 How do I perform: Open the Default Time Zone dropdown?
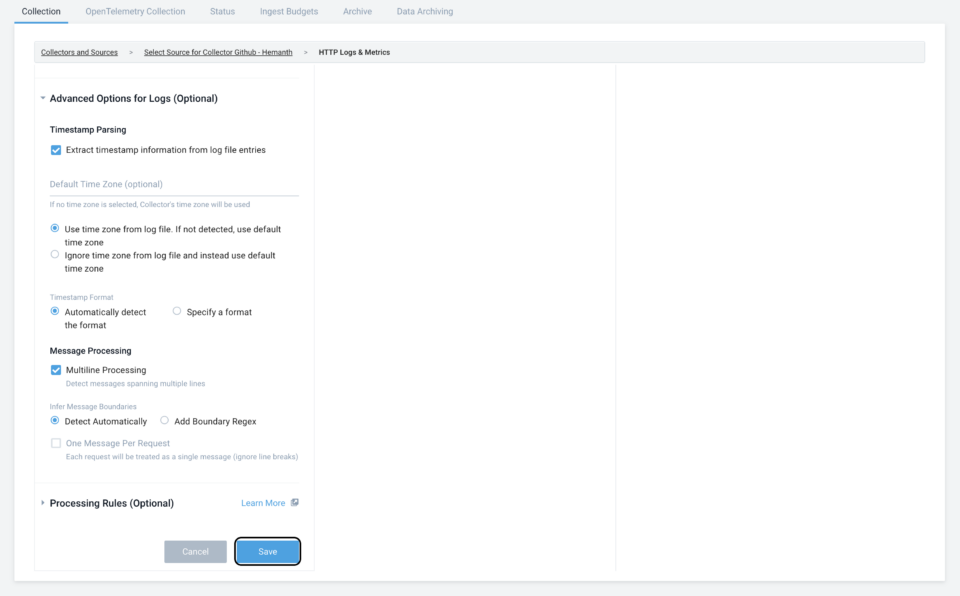(x=174, y=186)
